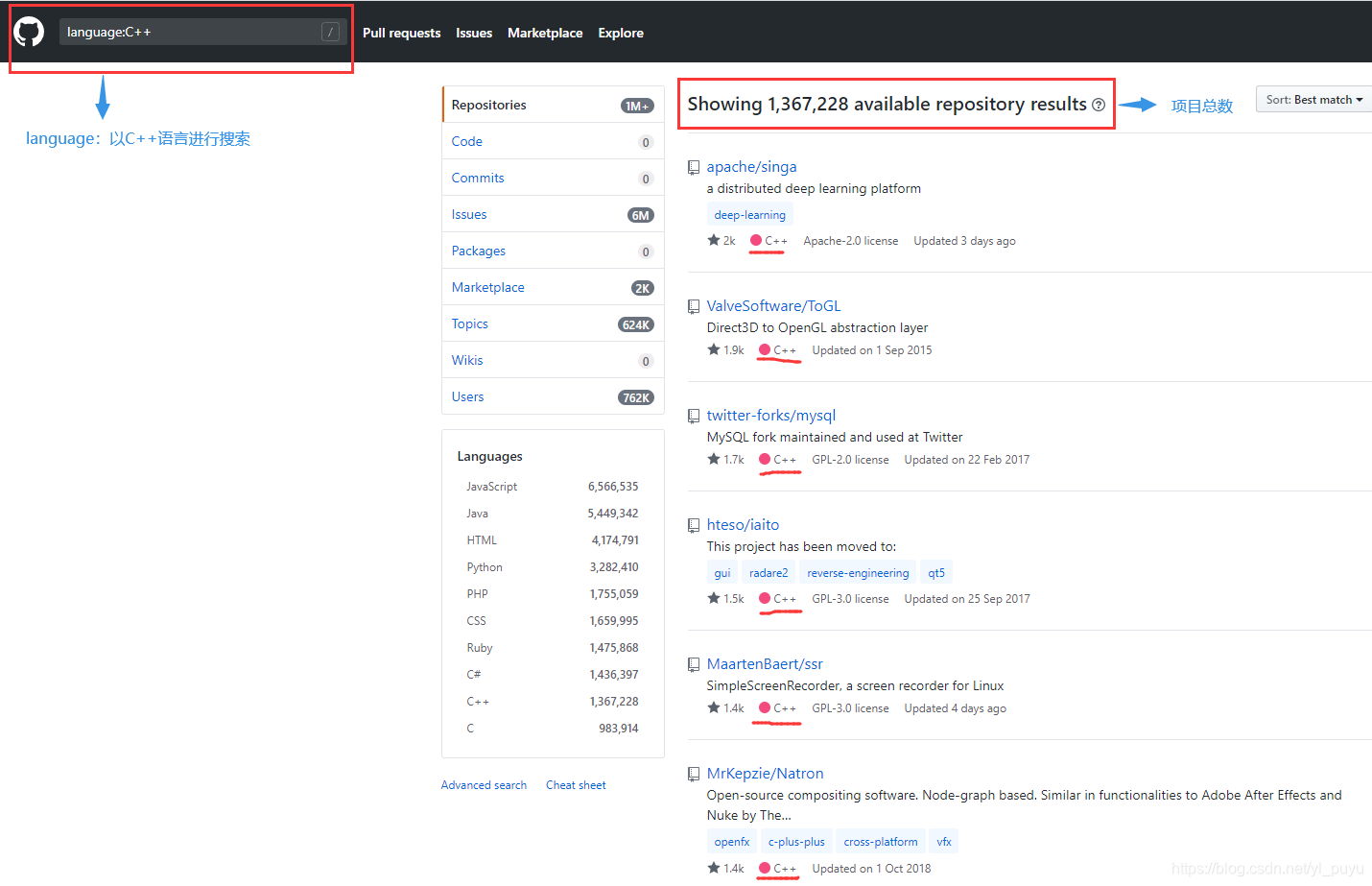Click the help icon beside results count
The height and width of the screenshot is (886, 1372).
[x=1098, y=105]
